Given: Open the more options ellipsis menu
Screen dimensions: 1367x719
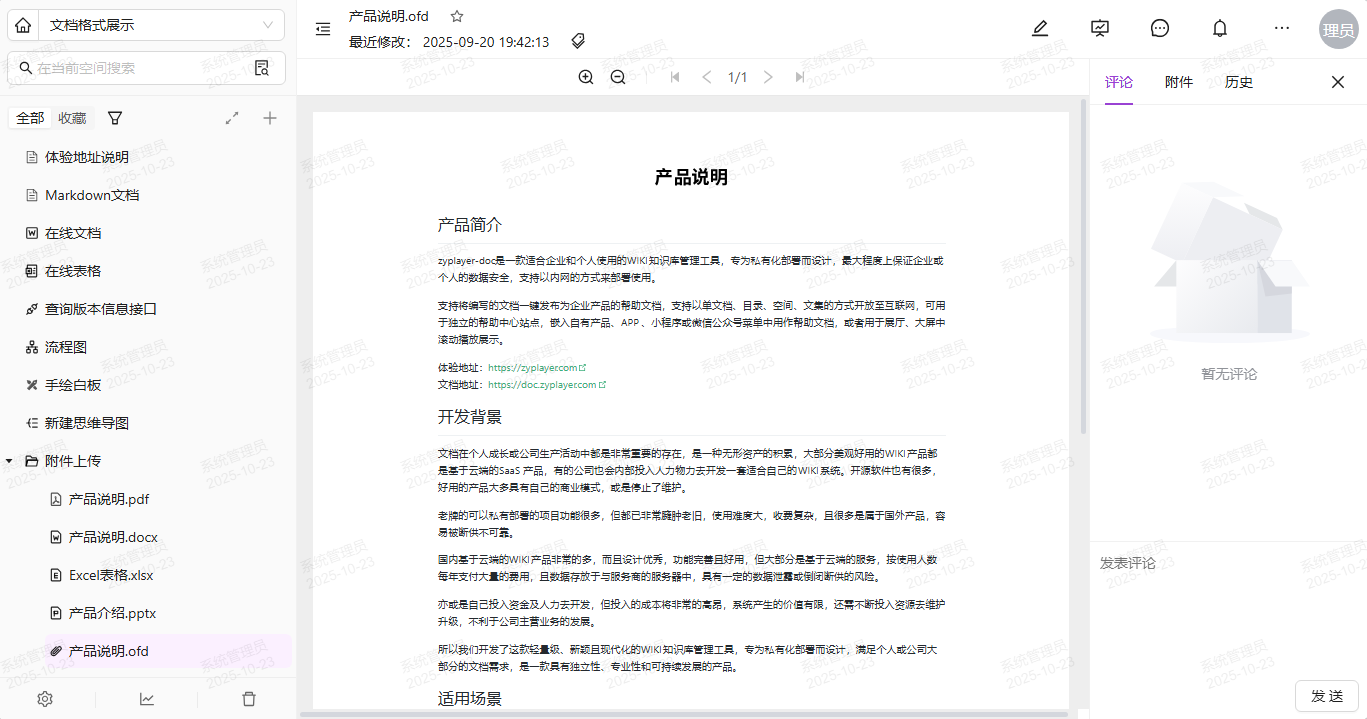Looking at the screenshot, I should coord(1282,28).
